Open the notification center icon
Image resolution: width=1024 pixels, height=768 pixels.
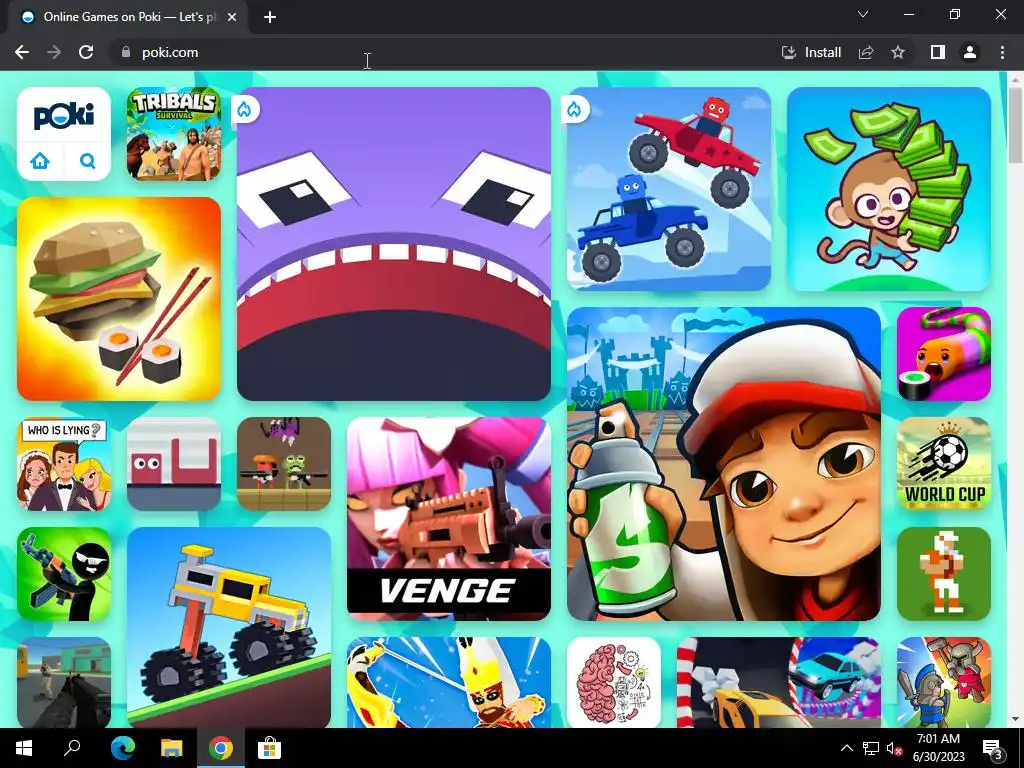tap(993, 749)
